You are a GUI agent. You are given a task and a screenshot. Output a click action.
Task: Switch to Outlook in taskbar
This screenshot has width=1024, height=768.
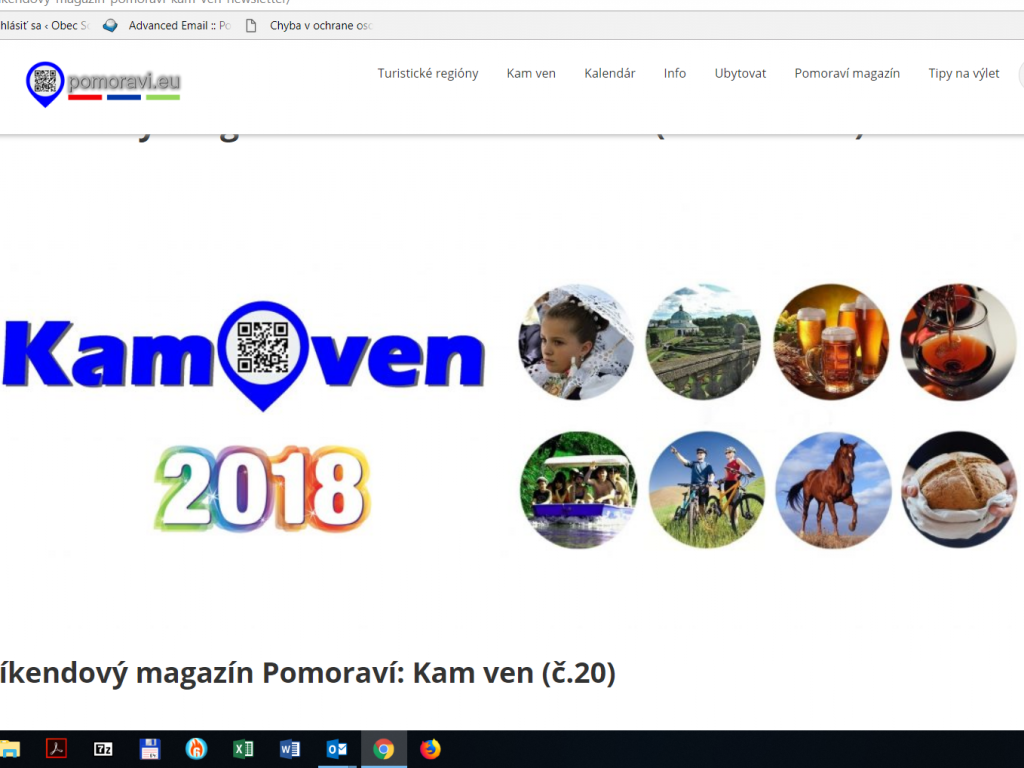click(337, 749)
